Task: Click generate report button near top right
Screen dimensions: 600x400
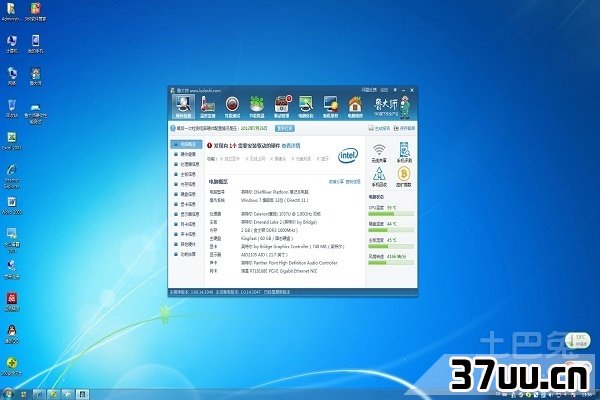Action: [379, 128]
